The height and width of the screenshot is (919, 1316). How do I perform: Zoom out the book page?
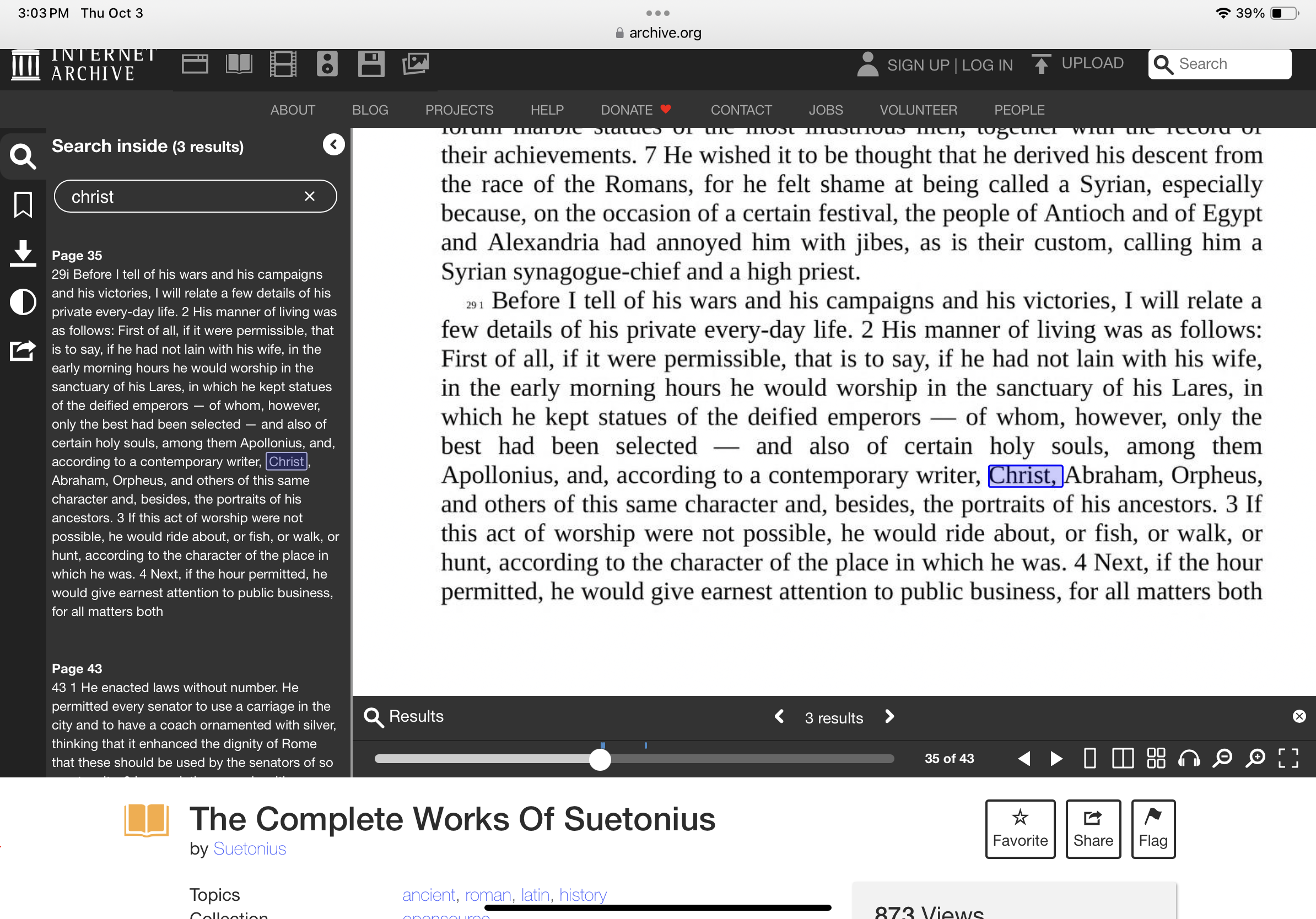tap(1222, 759)
